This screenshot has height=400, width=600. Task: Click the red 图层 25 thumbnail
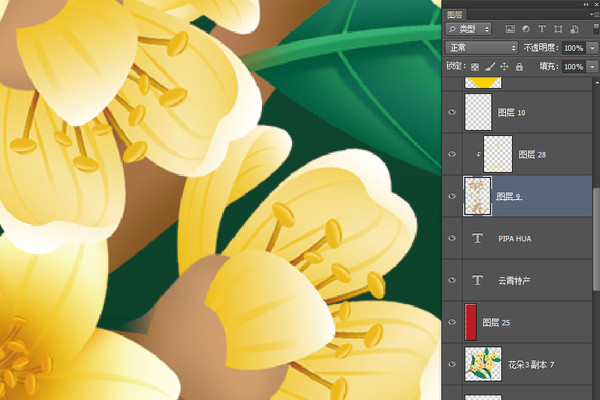[471, 322]
